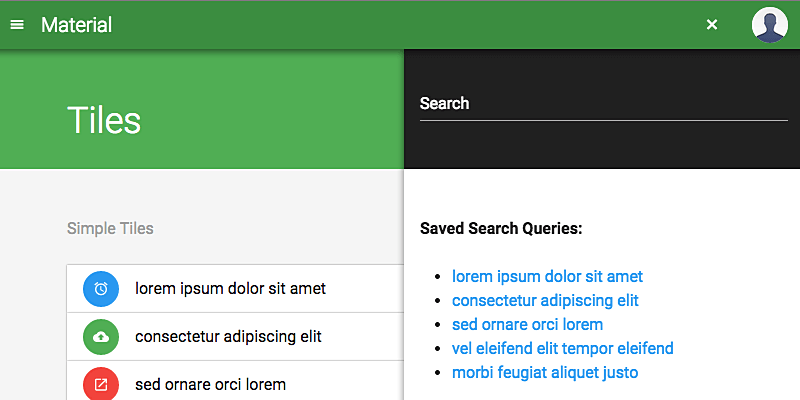Click the Material brand title
Image resolution: width=800 pixels, height=400 pixels.
point(76,25)
